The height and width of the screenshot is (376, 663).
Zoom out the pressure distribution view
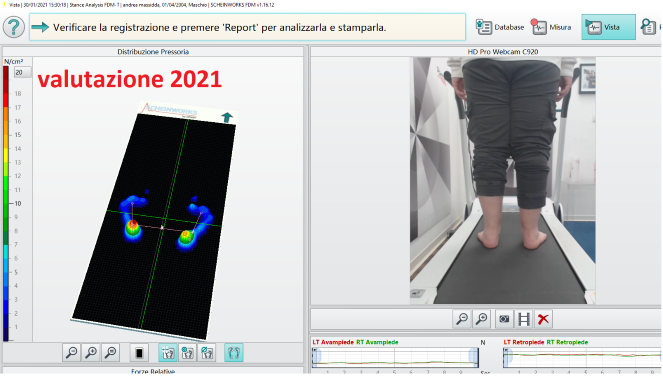tap(72, 352)
